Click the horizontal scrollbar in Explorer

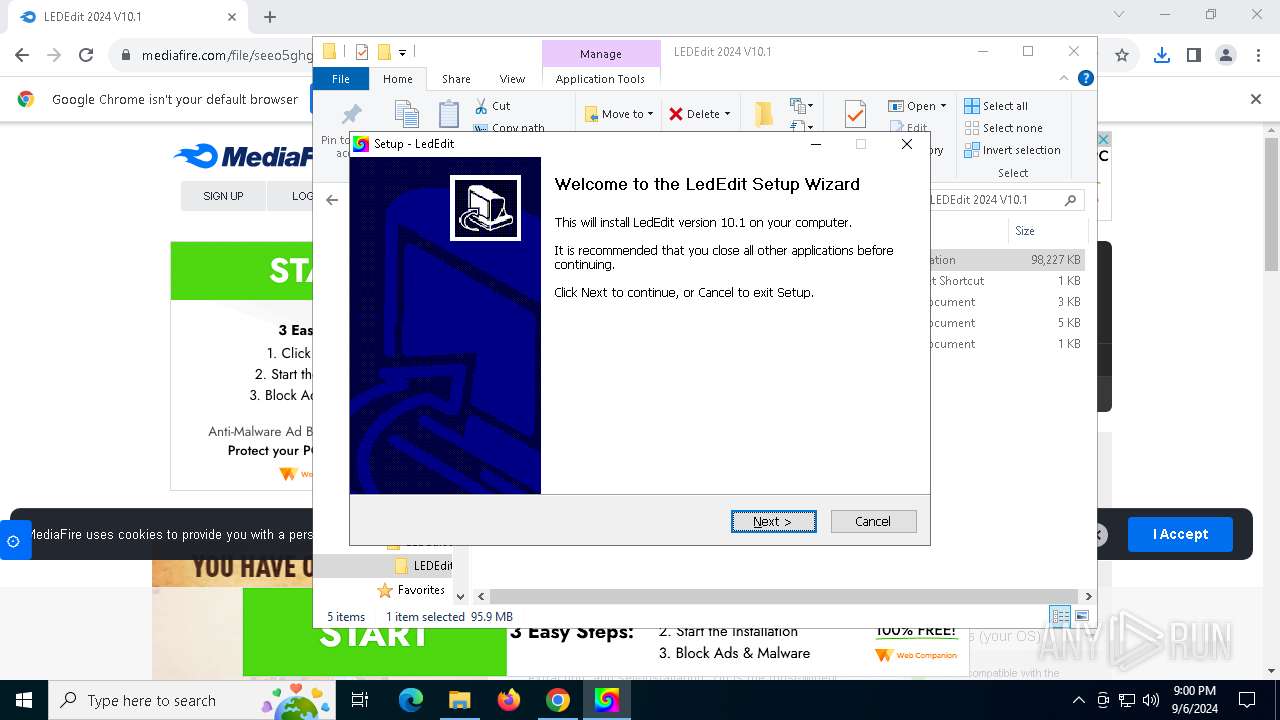[785, 596]
